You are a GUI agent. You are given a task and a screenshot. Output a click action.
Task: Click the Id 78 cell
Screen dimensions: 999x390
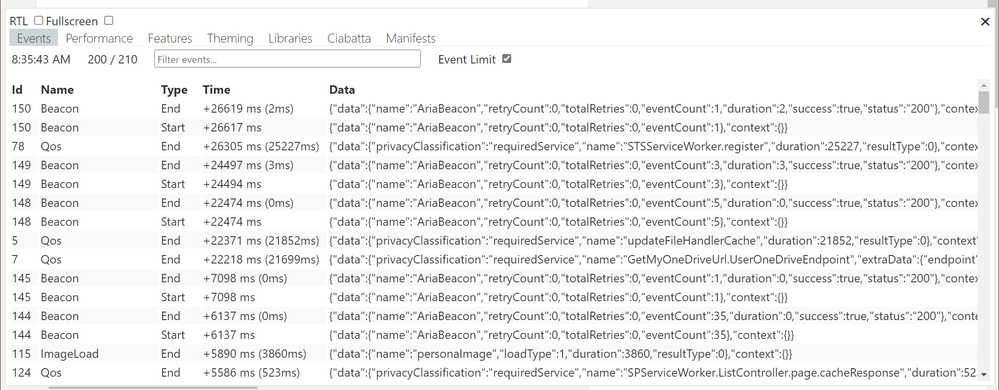18,147
